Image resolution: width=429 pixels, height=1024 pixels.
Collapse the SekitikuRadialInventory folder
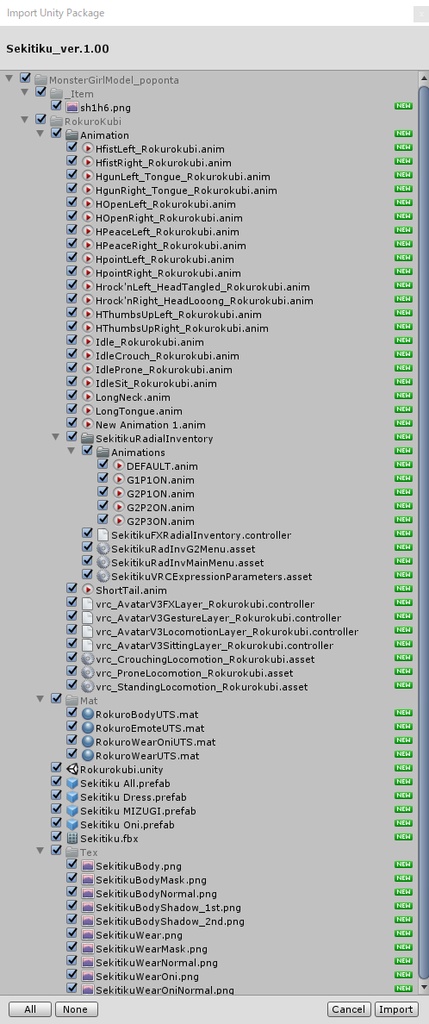(56, 438)
